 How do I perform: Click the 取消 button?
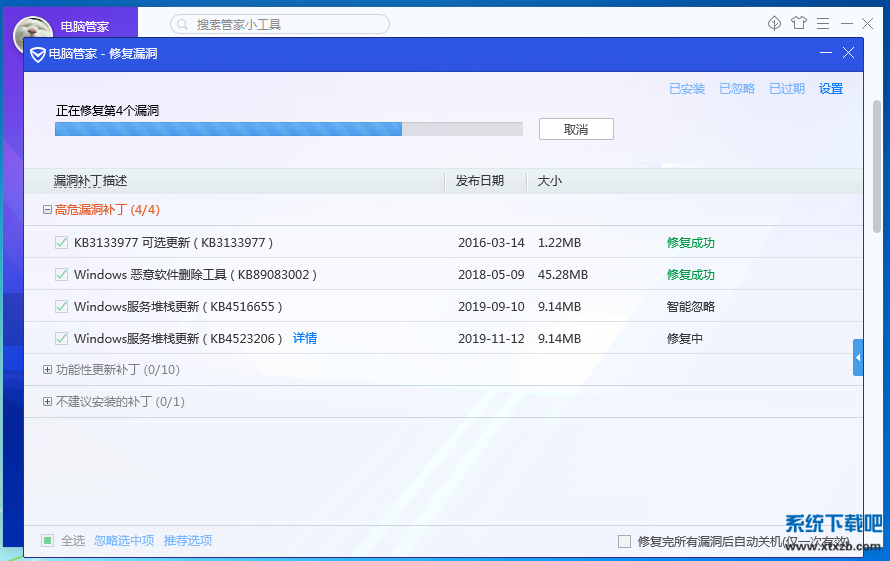[576, 129]
